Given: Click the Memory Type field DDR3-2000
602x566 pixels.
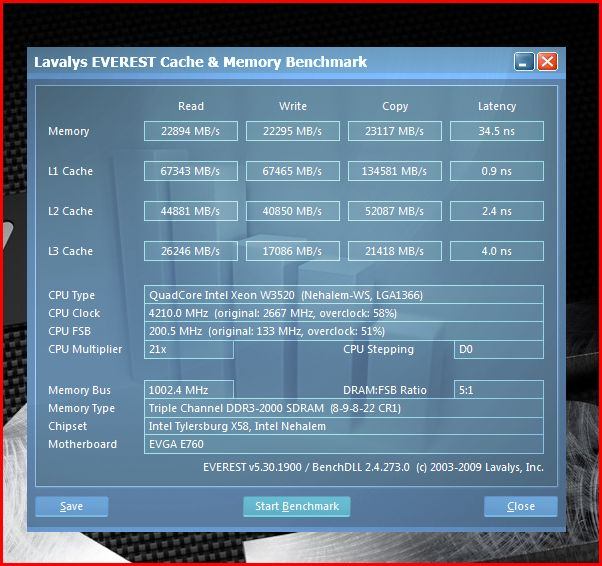Looking at the screenshot, I should 344,408.
